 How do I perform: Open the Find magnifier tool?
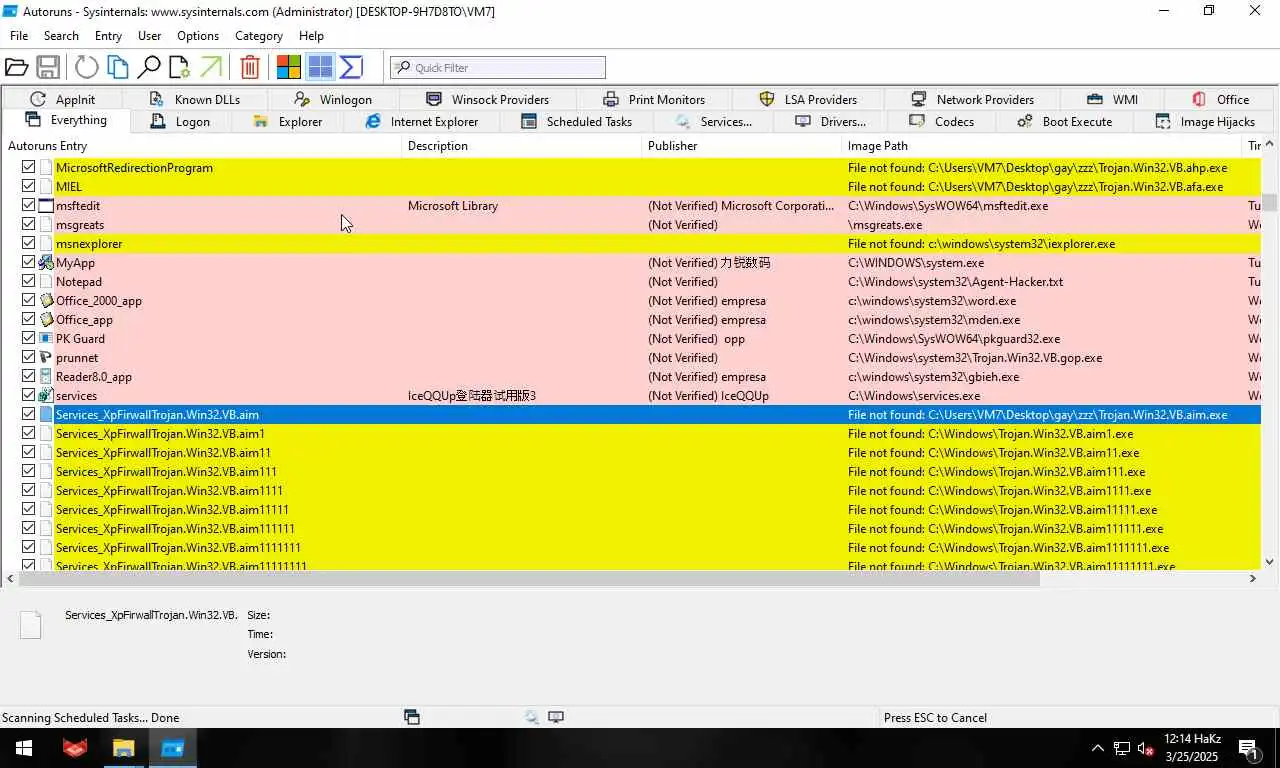coord(149,67)
